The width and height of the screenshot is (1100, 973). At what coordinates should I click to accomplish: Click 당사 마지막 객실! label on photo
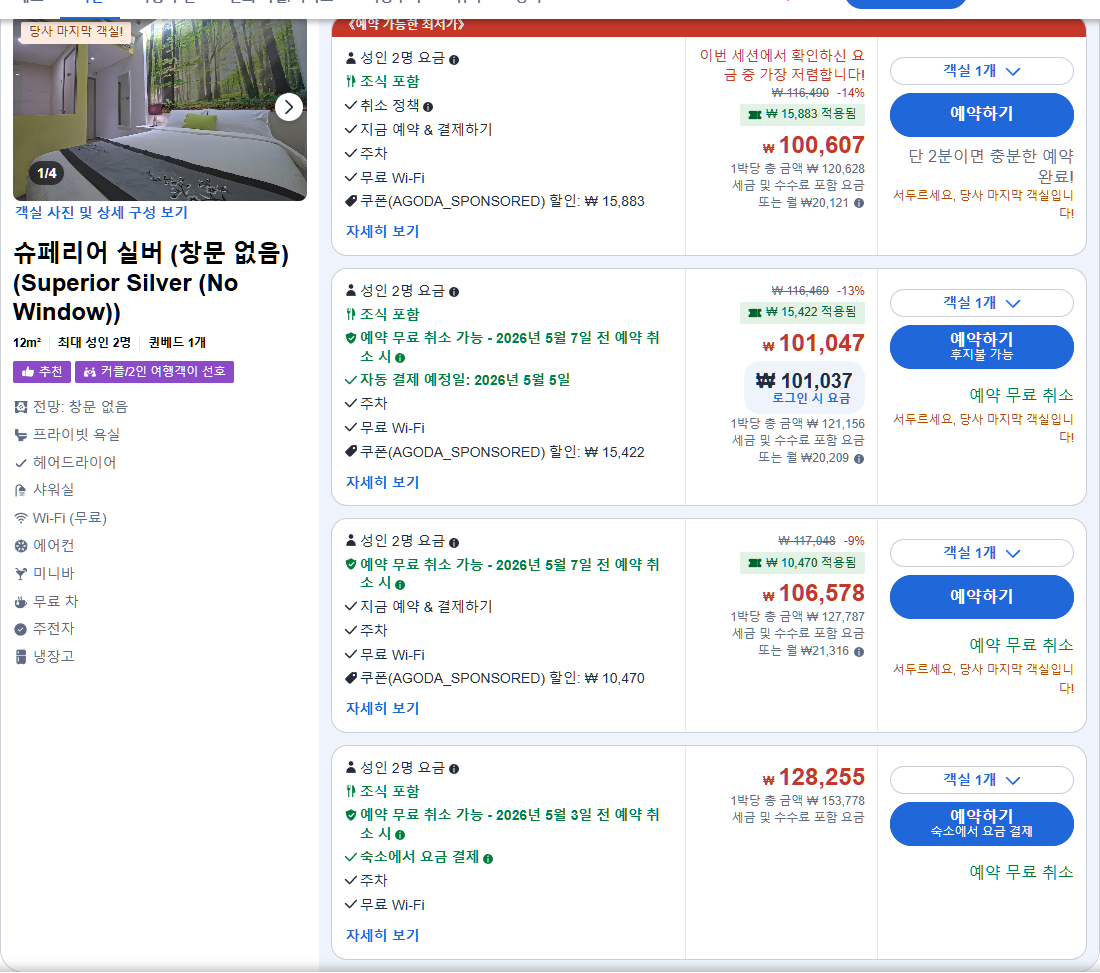tap(76, 32)
